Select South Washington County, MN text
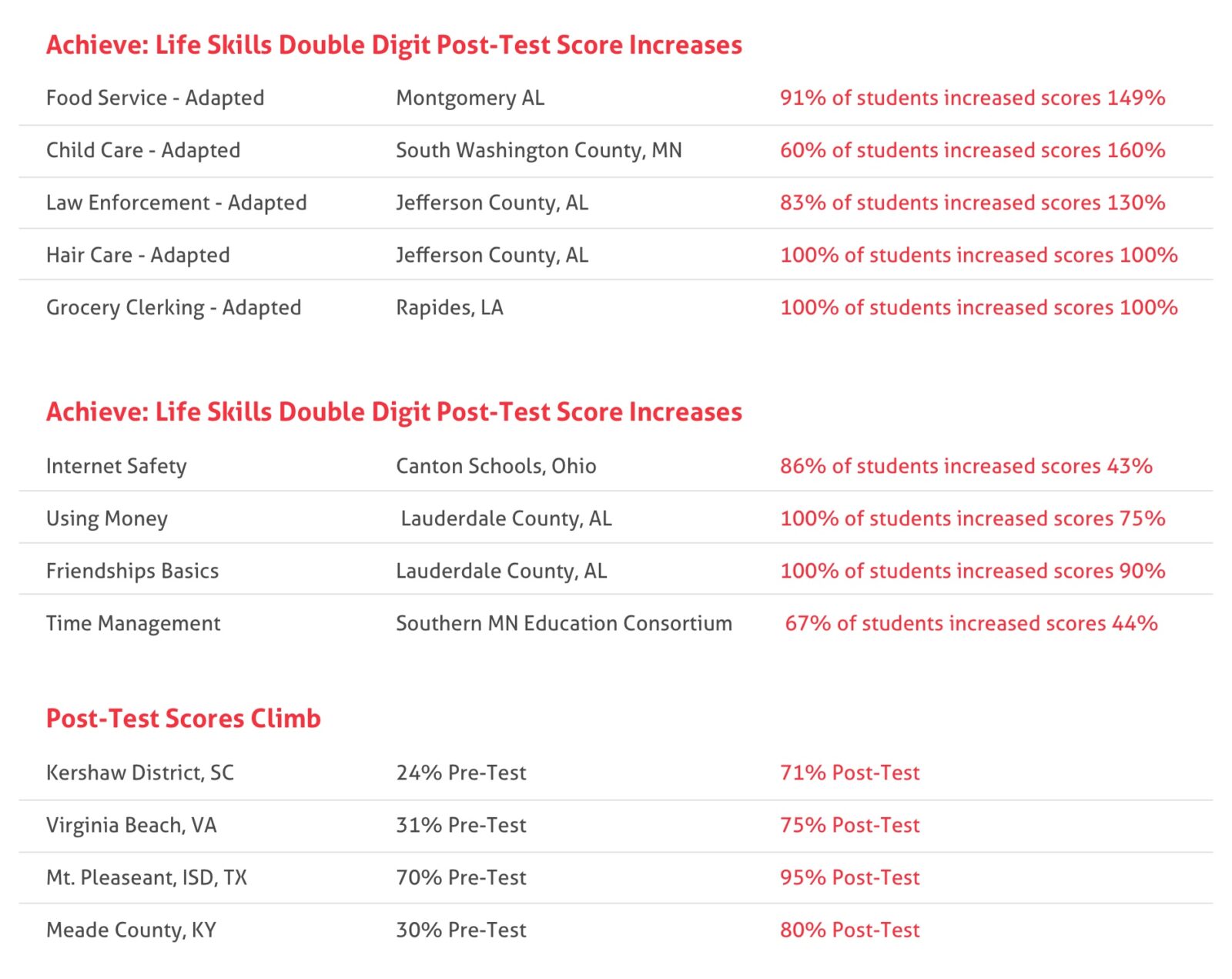This screenshot has width=1232, height=979. click(x=539, y=150)
